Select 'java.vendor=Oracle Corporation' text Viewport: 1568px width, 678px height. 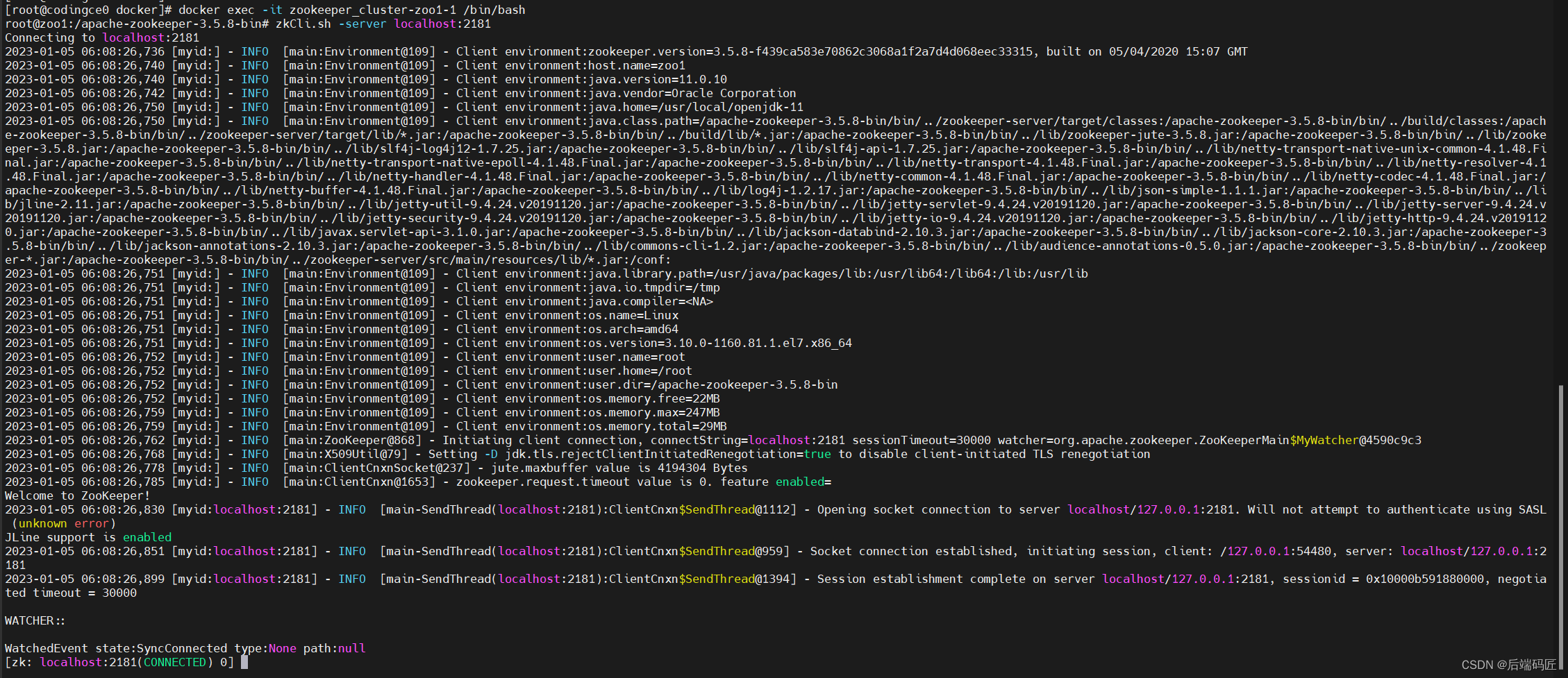(x=692, y=93)
